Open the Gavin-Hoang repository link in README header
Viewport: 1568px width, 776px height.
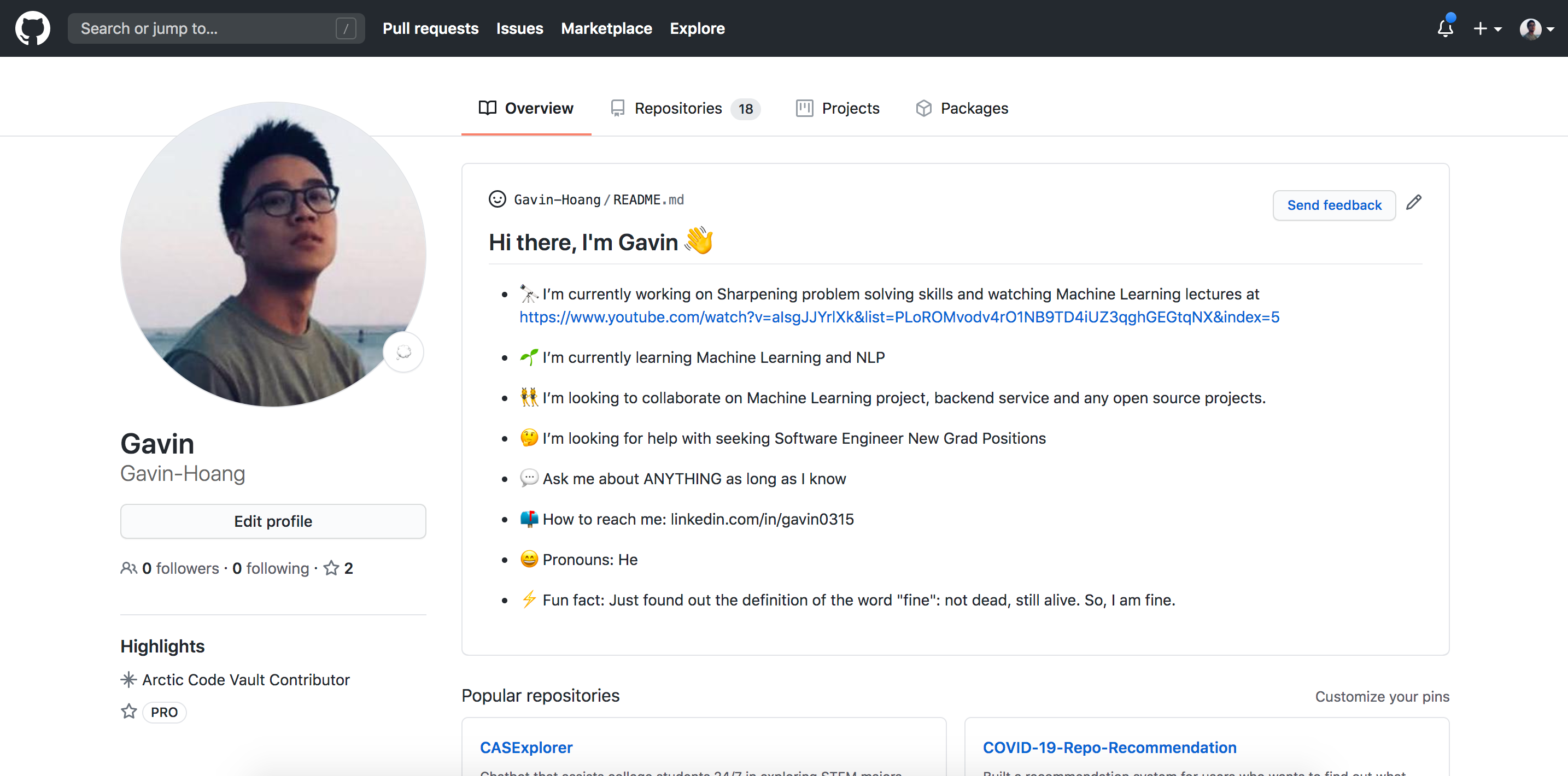557,199
